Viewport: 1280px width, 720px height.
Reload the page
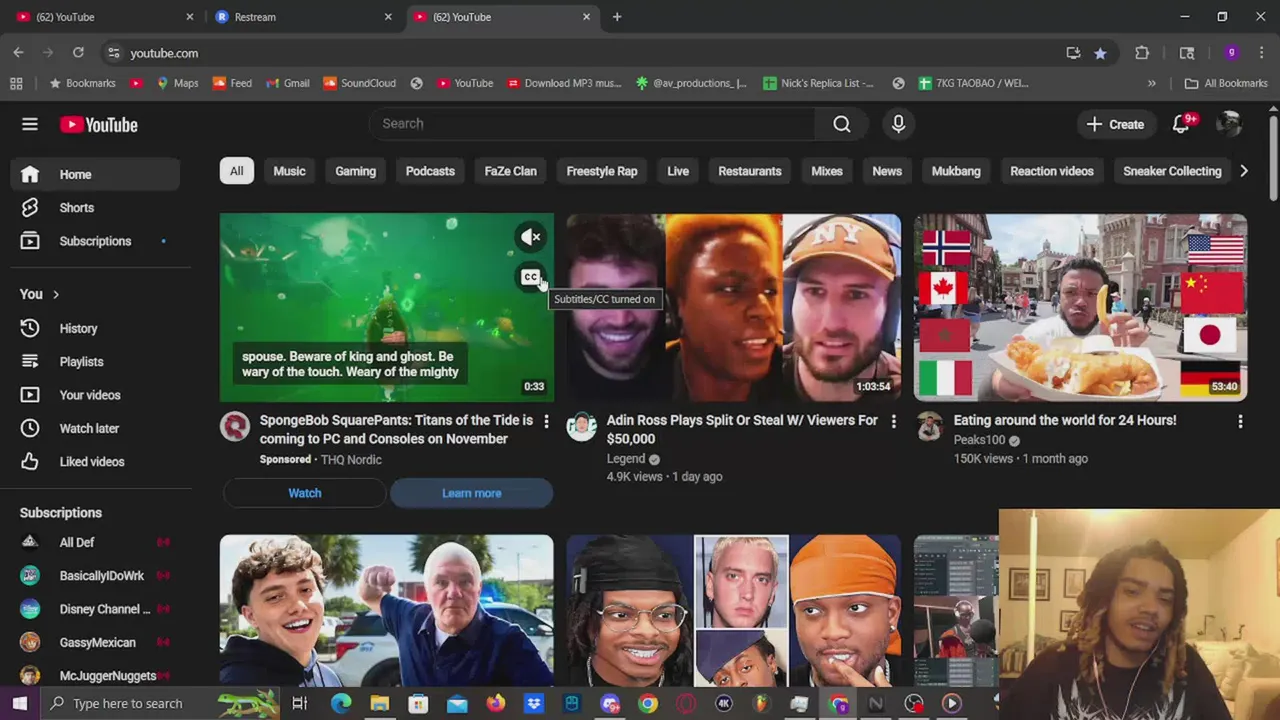tap(78, 52)
